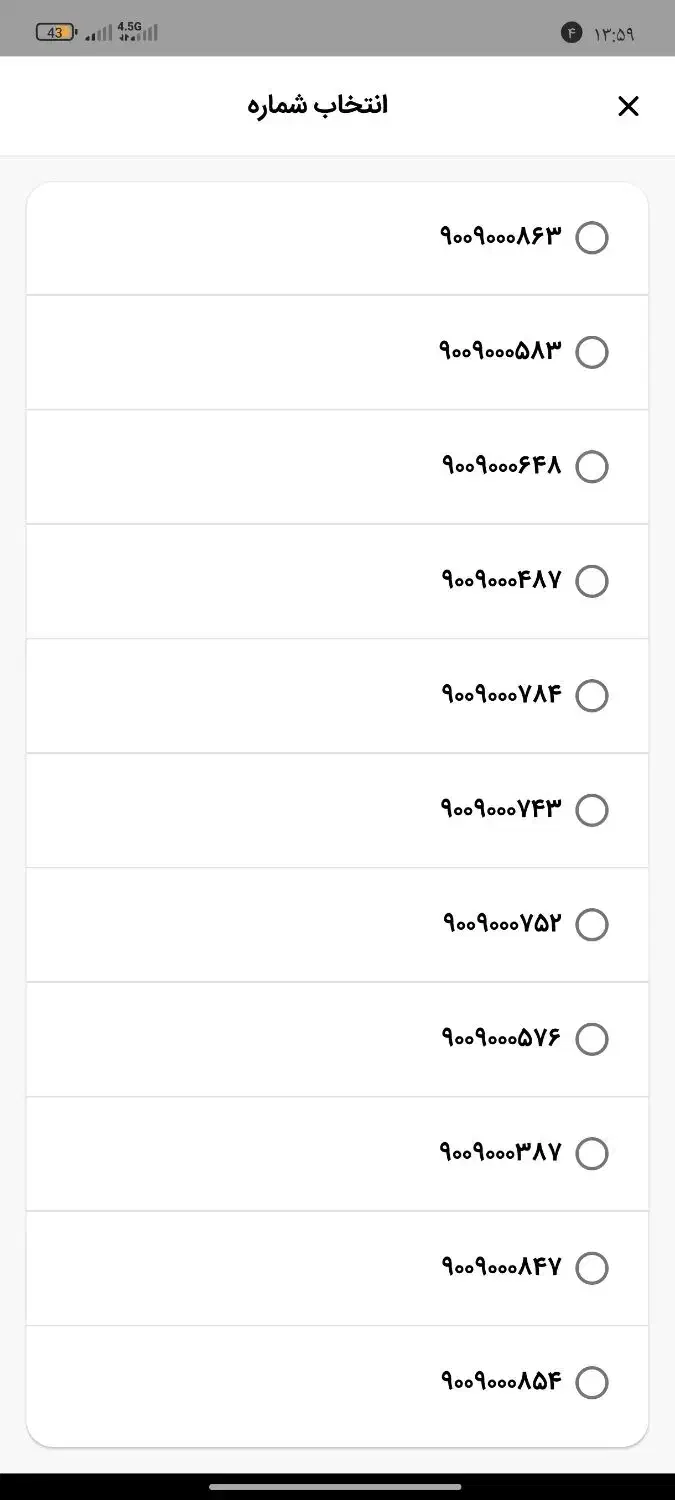Select the radio button for number ۹۰۰۹۰۰۰۷۴۳
Viewport: 675px width, 1500px height.
[592, 810]
